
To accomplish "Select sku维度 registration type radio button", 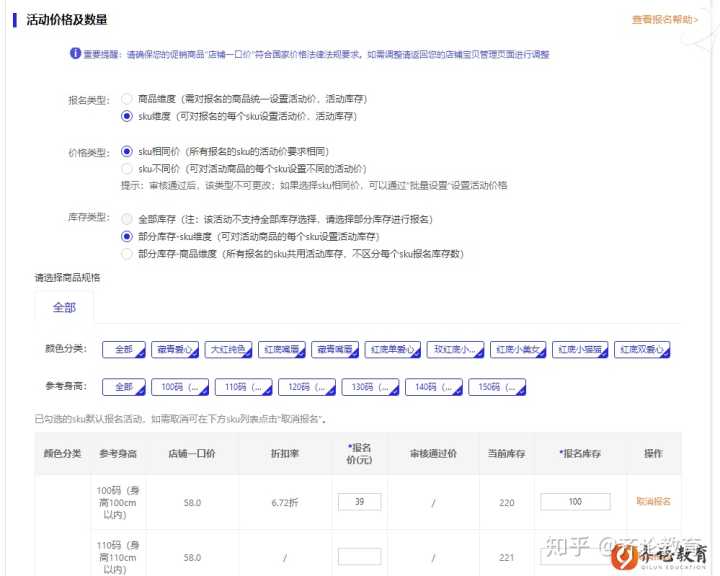I will 126,116.
